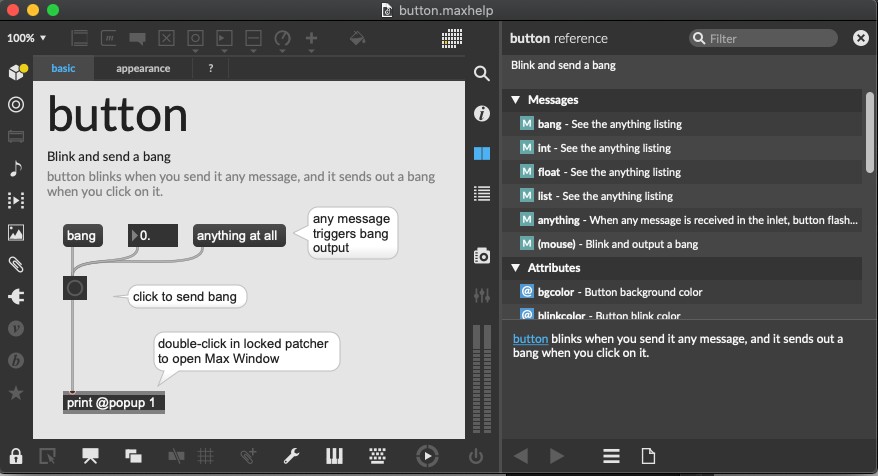Viewport: 878px width, 476px height.
Task: Open the objects cube browser in sidebar
Action: tap(17, 72)
